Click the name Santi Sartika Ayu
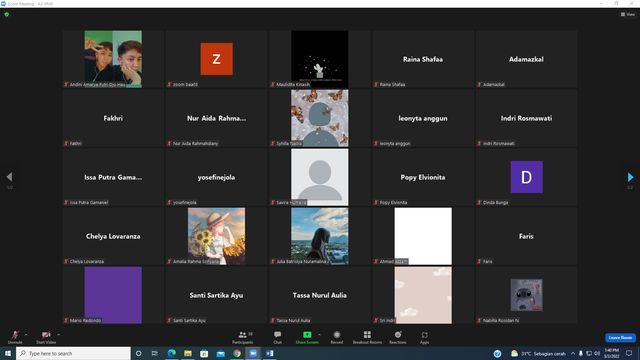Image resolution: width=640 pixels, height=360 pixels. tap(216, 295)
